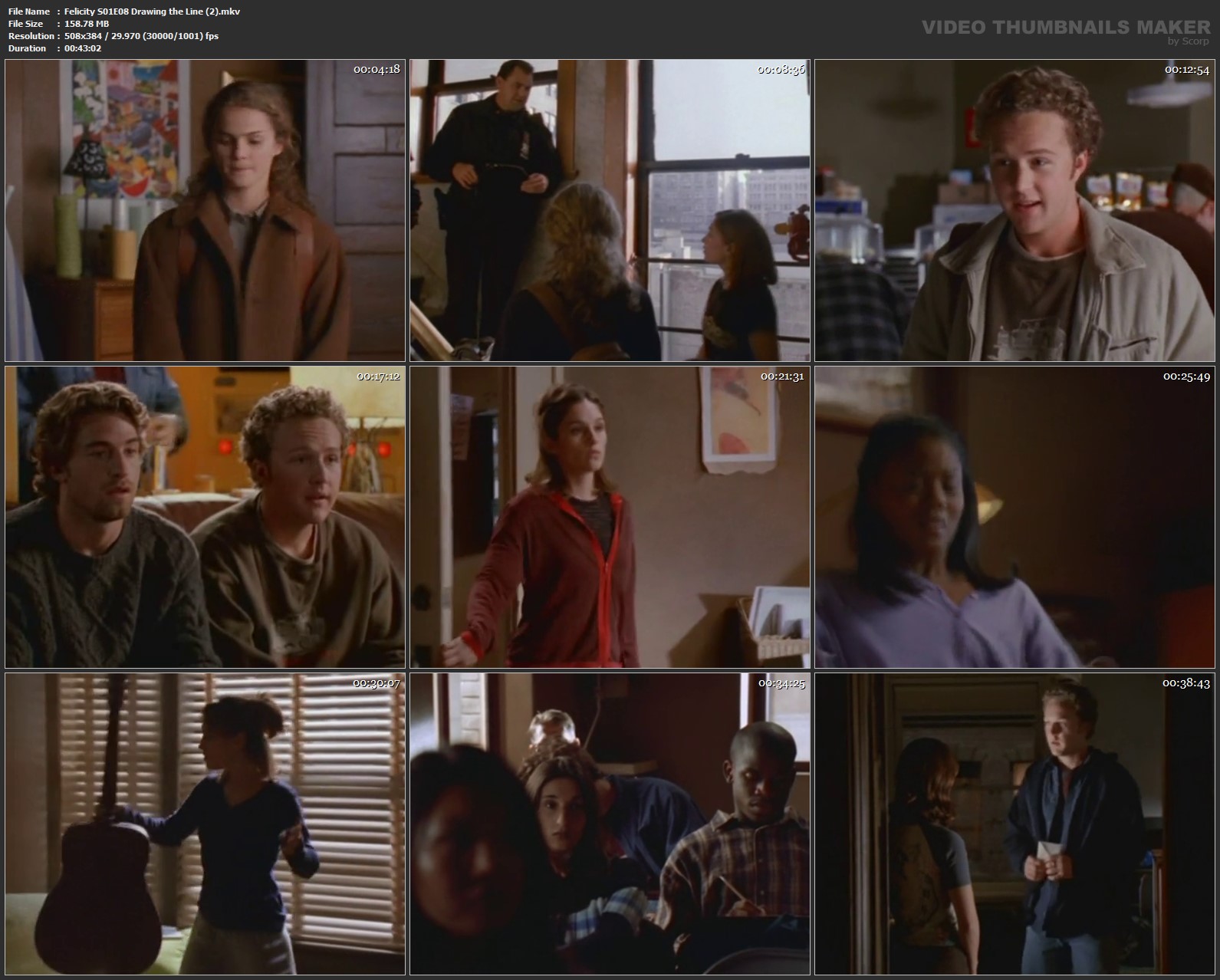Select the guitar thumbnail at 00:30:07

[x=205, y=824]
